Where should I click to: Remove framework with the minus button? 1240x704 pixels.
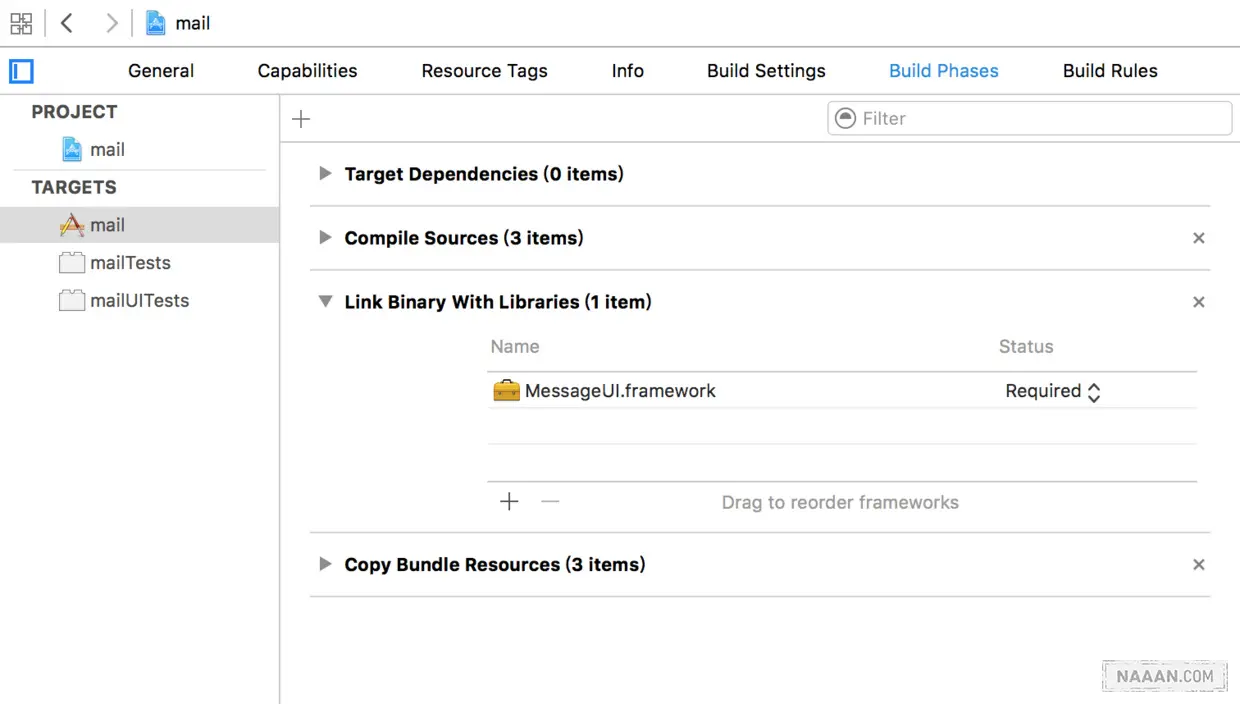tap(549, 502)
